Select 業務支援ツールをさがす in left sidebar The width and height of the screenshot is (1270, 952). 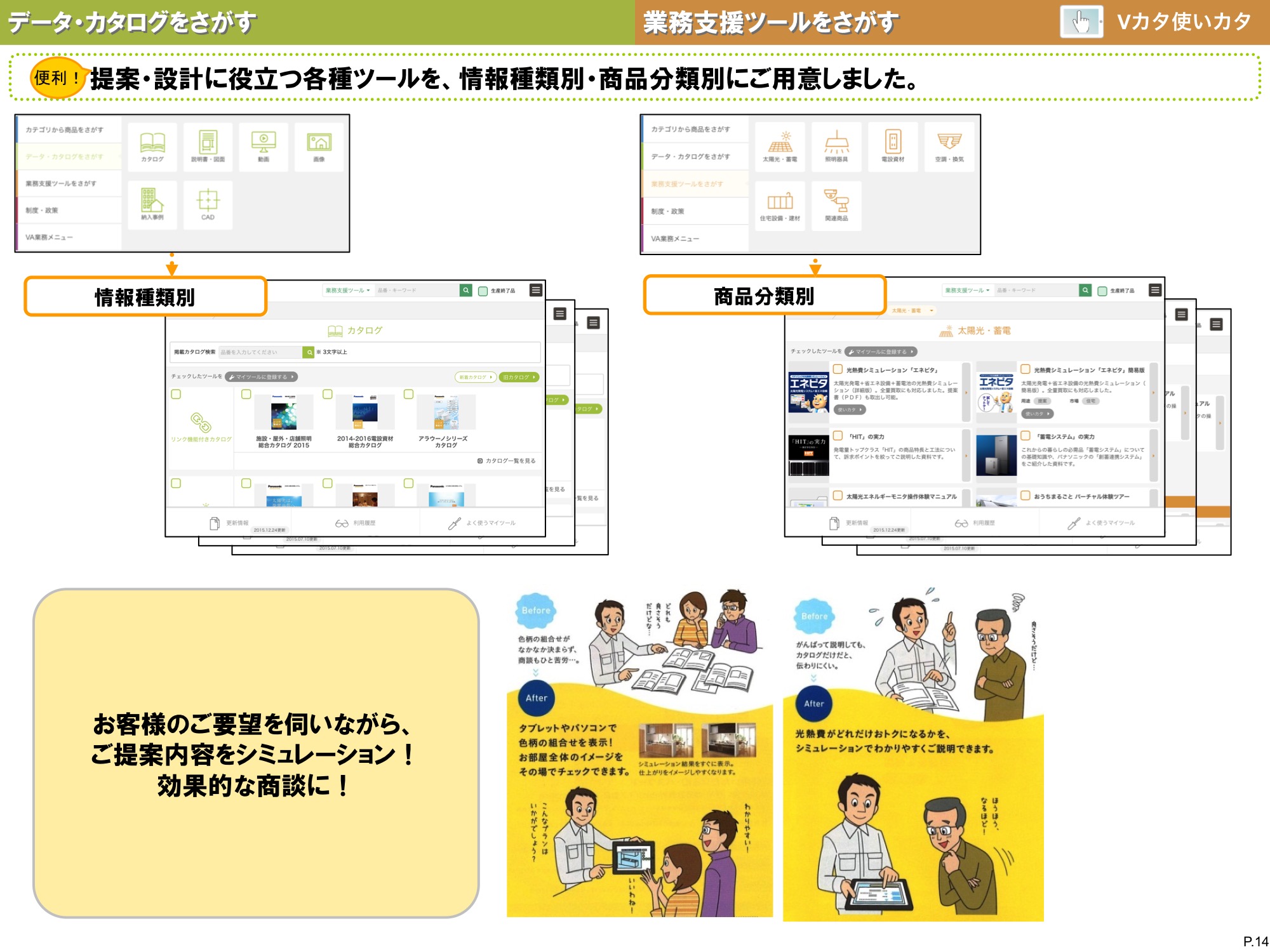[x=62, y=183]
